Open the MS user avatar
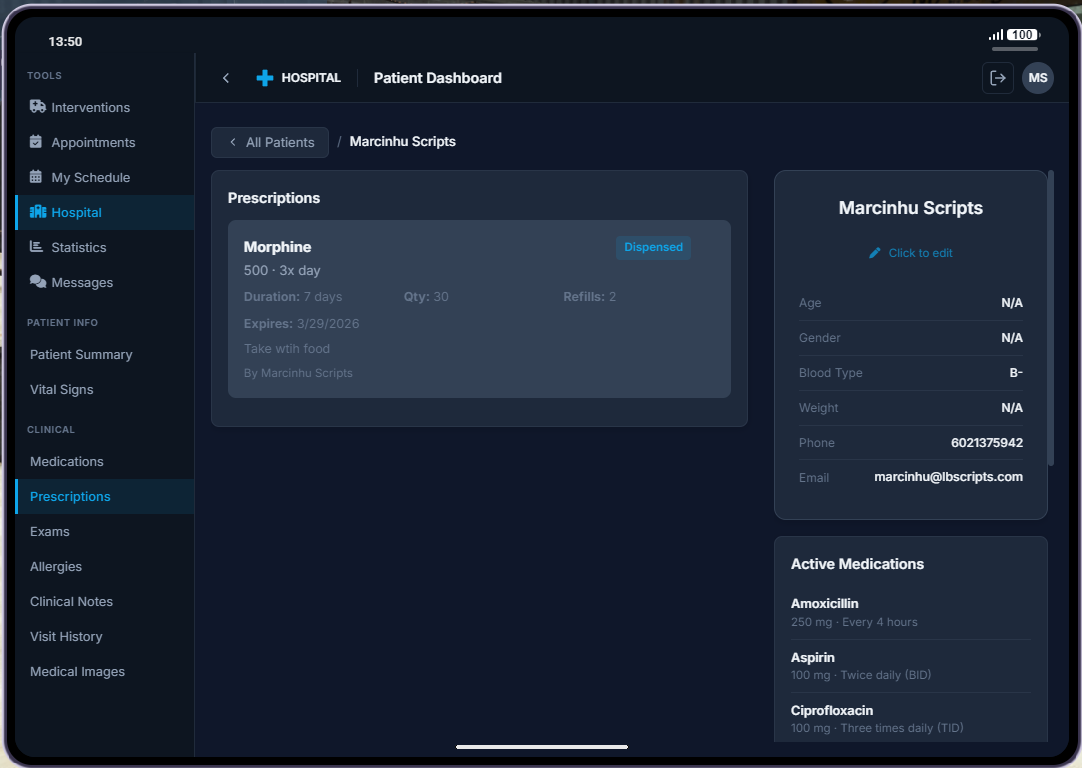This screenshot has width=1082, height=768. point(1037,78)
